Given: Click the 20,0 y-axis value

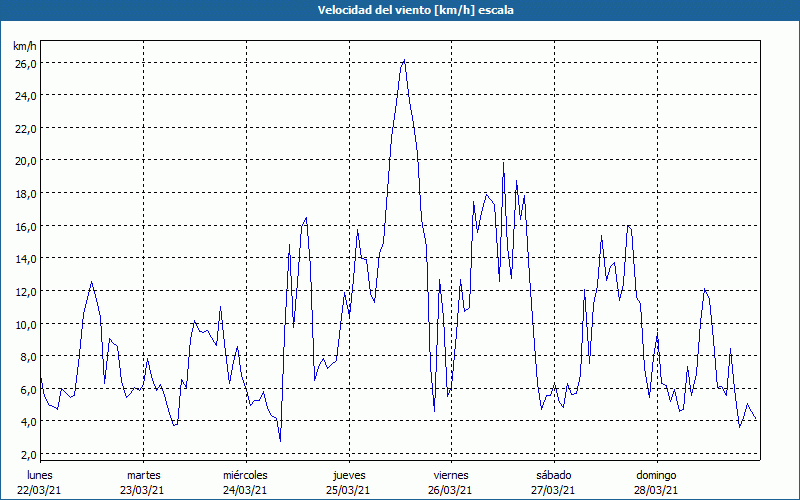Looking at the screenshot, I should click(26, 161).
